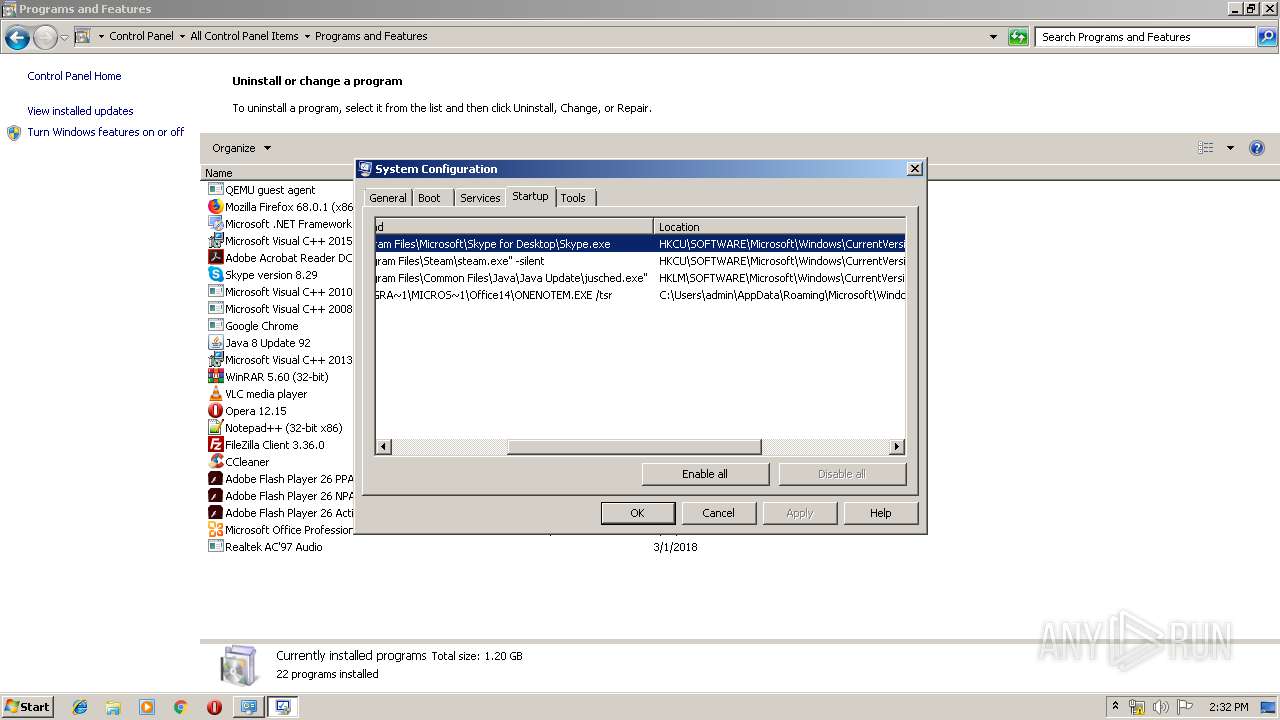Select Java 8 Update 92 icon

click(215, 342)
